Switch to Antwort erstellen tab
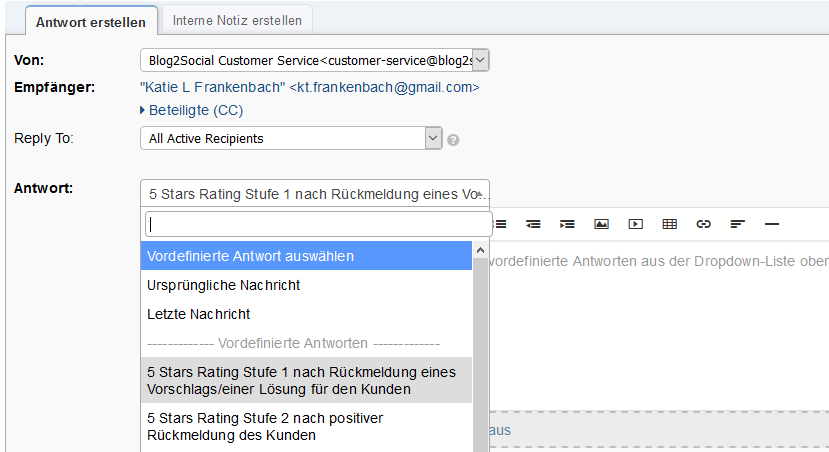829x452 pixels. click(x=91, y=22)
